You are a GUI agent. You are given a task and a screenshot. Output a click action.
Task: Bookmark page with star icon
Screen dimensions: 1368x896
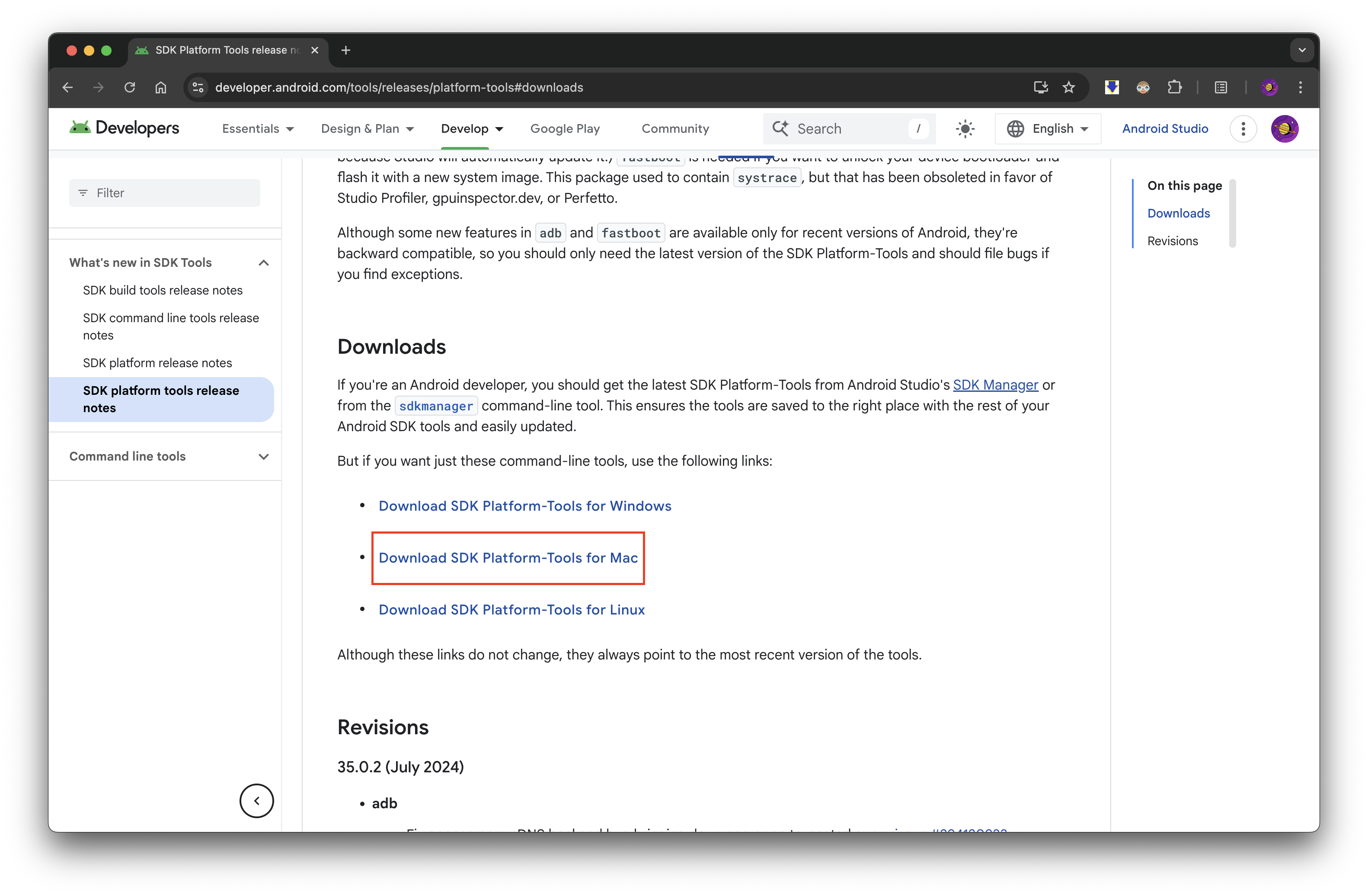(x=1068, y=87)
